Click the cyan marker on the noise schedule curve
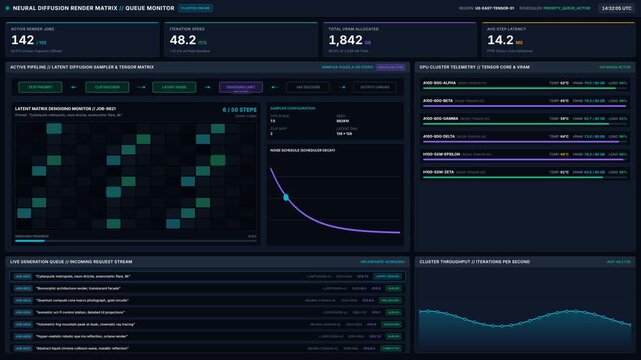The image size is (641, 360). pos(286,197)
